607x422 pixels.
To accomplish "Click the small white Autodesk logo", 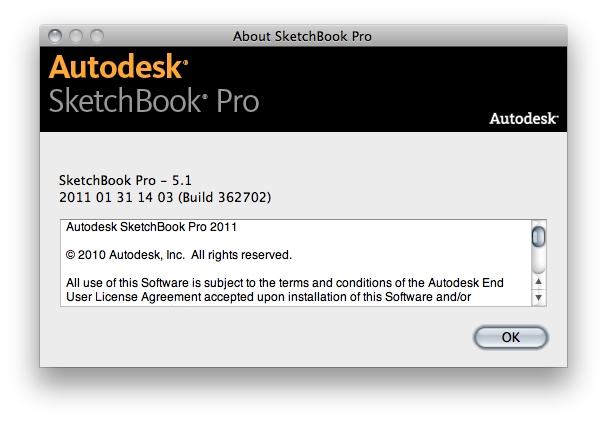I will pyautogui.click(x=523, y=118).
